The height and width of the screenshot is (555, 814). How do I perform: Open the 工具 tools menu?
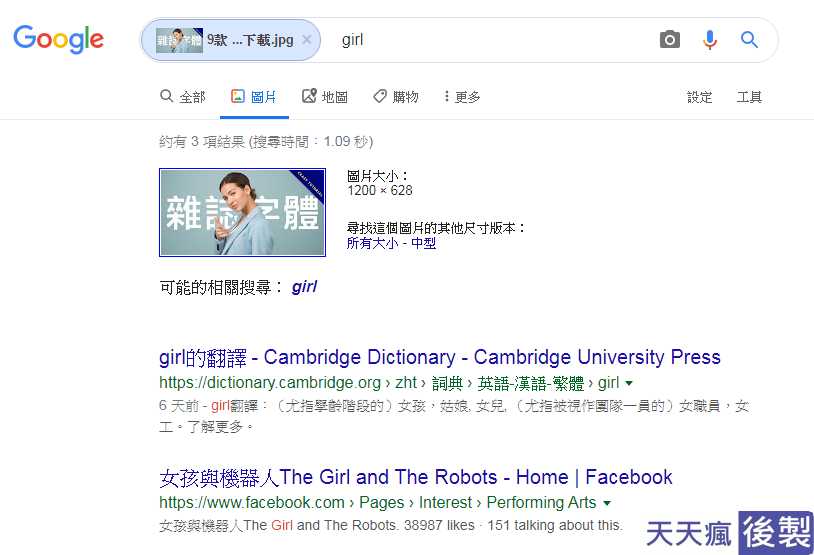pyautogui.click(x=749, y=97)
